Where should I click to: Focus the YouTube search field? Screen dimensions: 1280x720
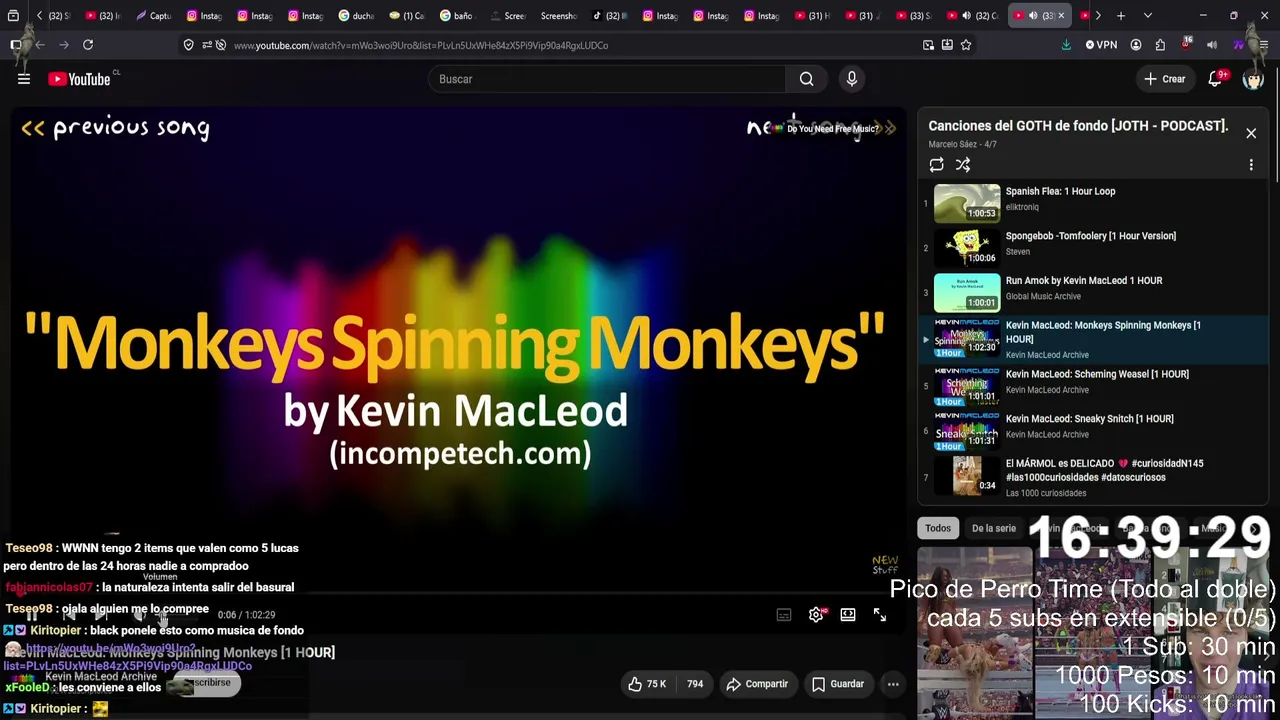pos(607,79)
